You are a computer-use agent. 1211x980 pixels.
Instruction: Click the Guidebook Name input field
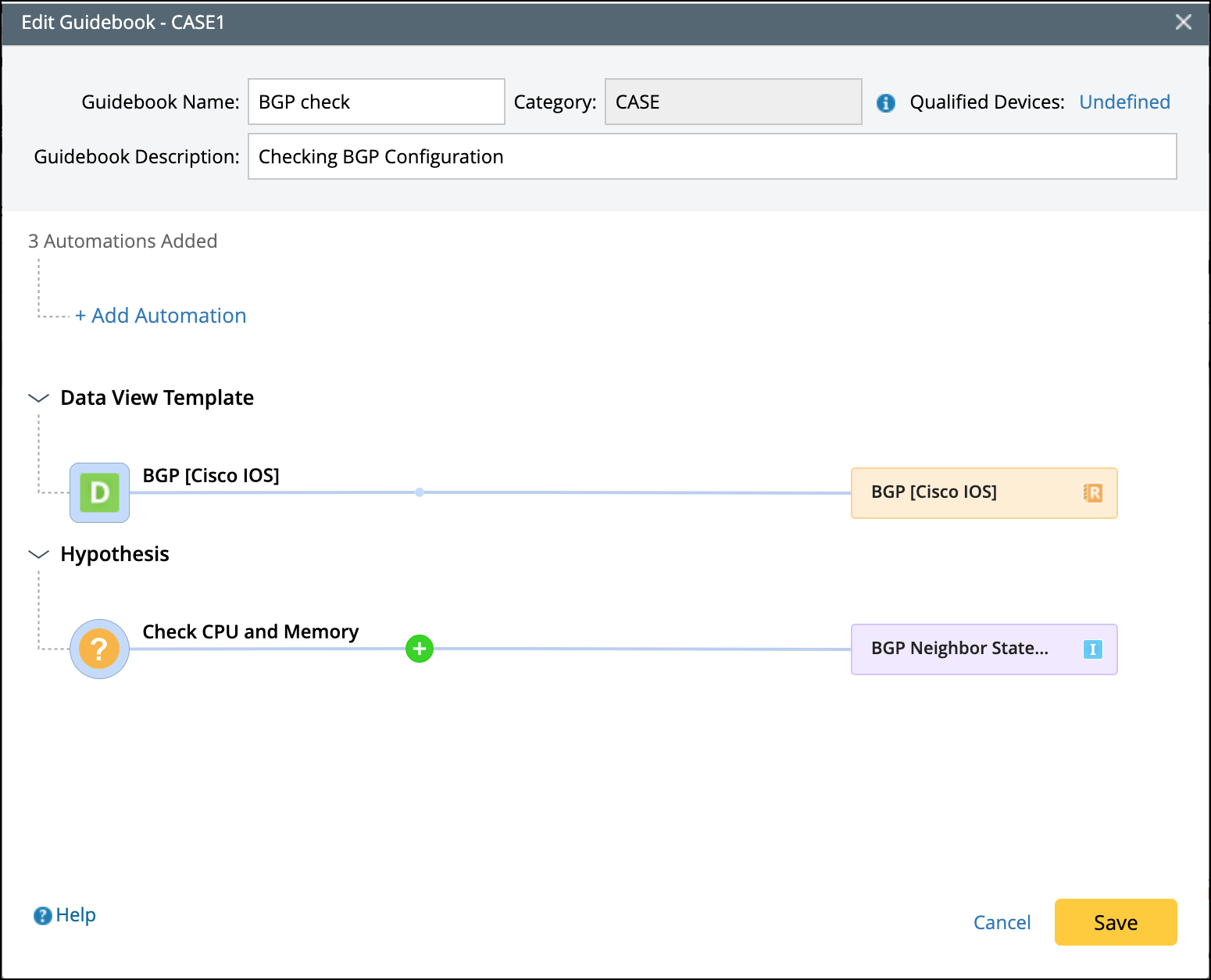[x=376, y=102]
